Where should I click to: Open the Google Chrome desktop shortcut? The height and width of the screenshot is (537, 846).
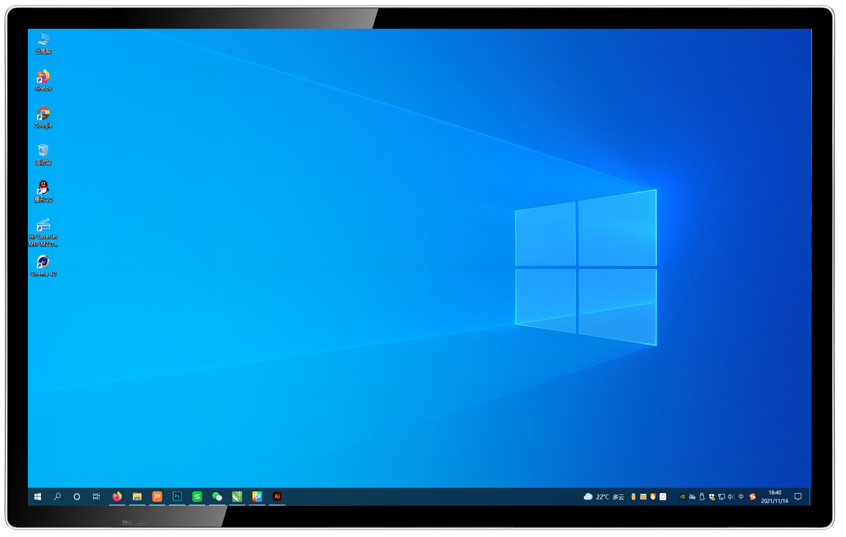43,115
